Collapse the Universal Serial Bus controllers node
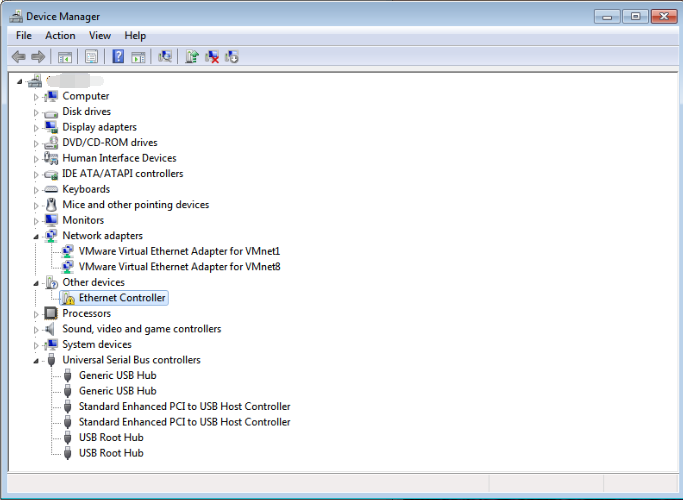683x500 pixels. [36, 361]
